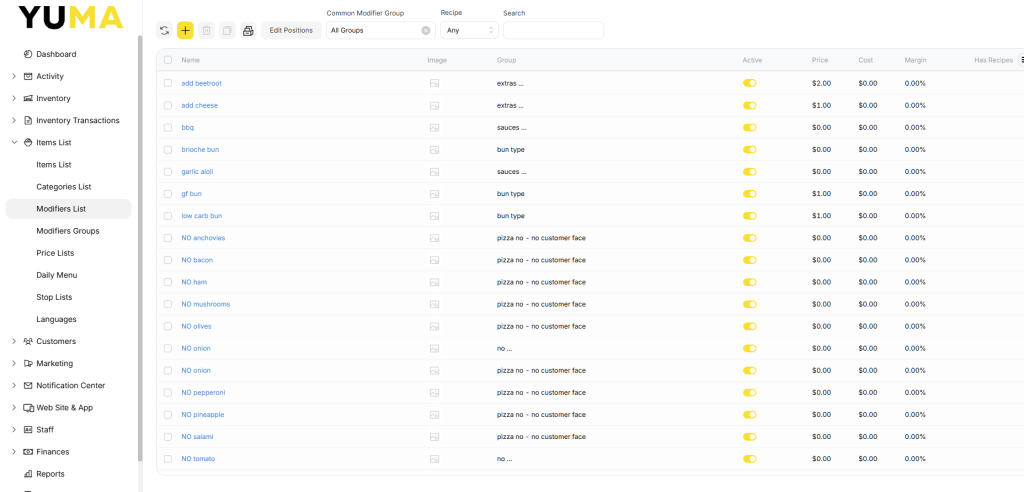Open Modifiers Groups in the sidebar
The width and height of the screenshot is (1024, 492).
click(x=68, y=231)
